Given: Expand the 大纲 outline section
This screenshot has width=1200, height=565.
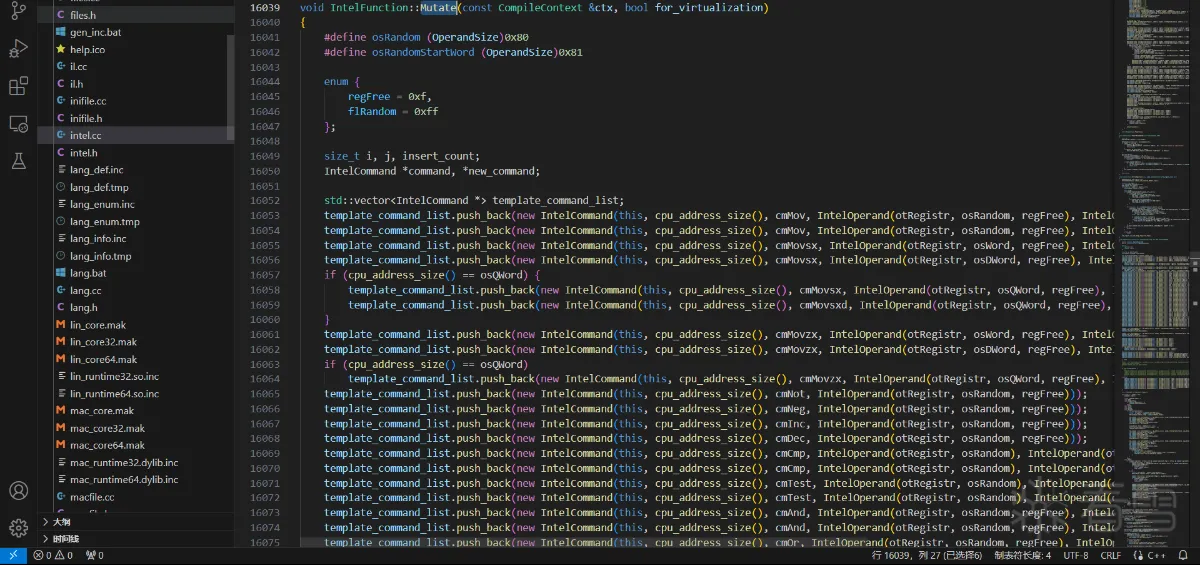Looking at the screenshot, I should point(136,522).
